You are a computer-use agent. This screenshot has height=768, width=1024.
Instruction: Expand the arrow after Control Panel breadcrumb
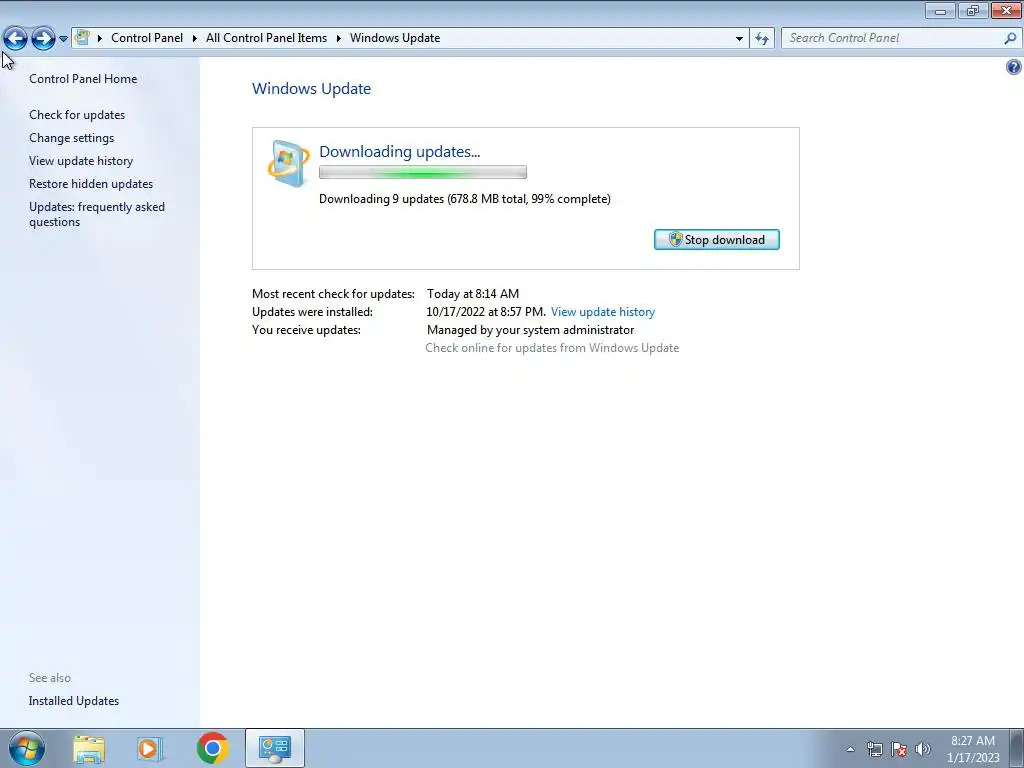point(195,38)
